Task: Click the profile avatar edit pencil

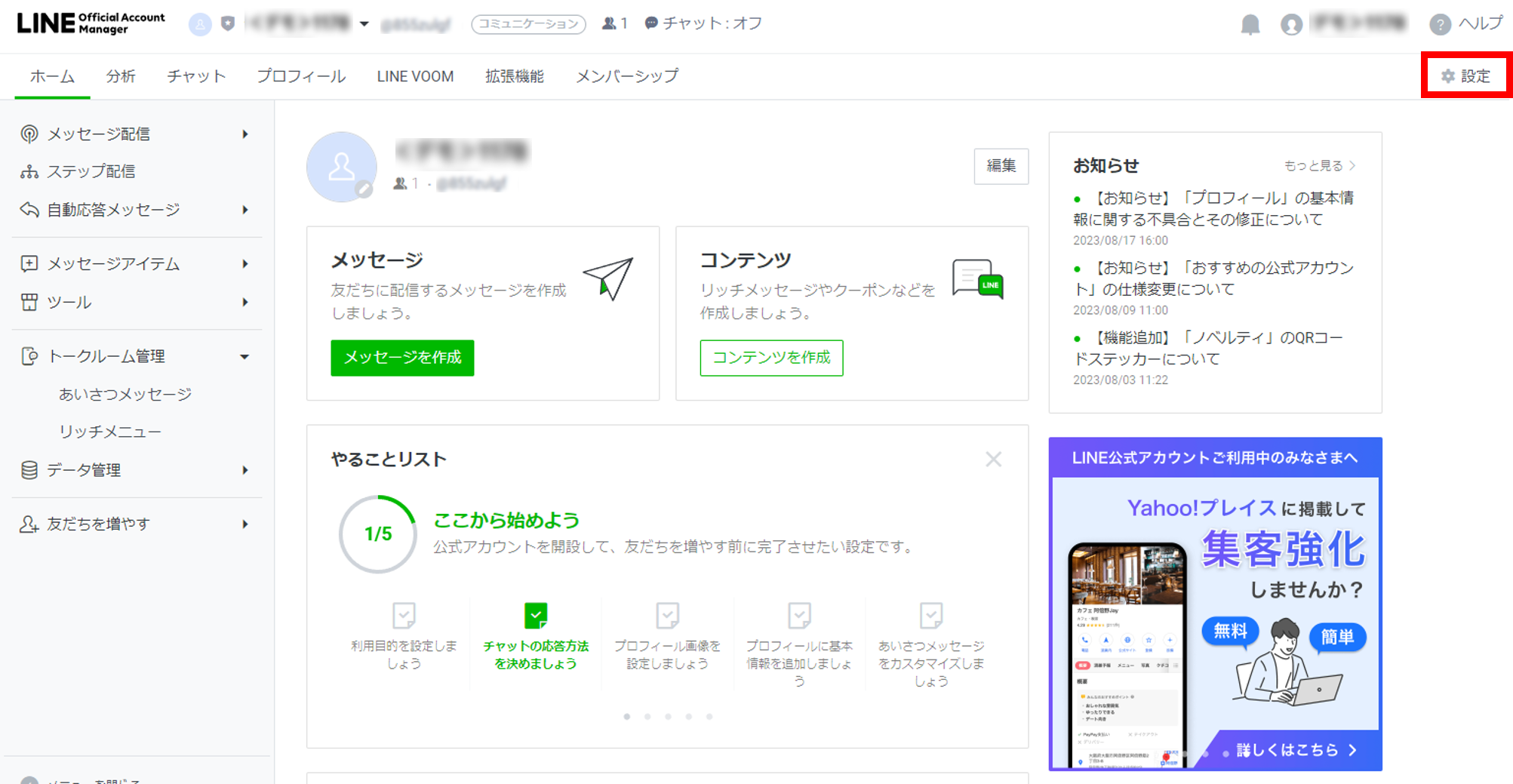Action: tap(364, 189)
